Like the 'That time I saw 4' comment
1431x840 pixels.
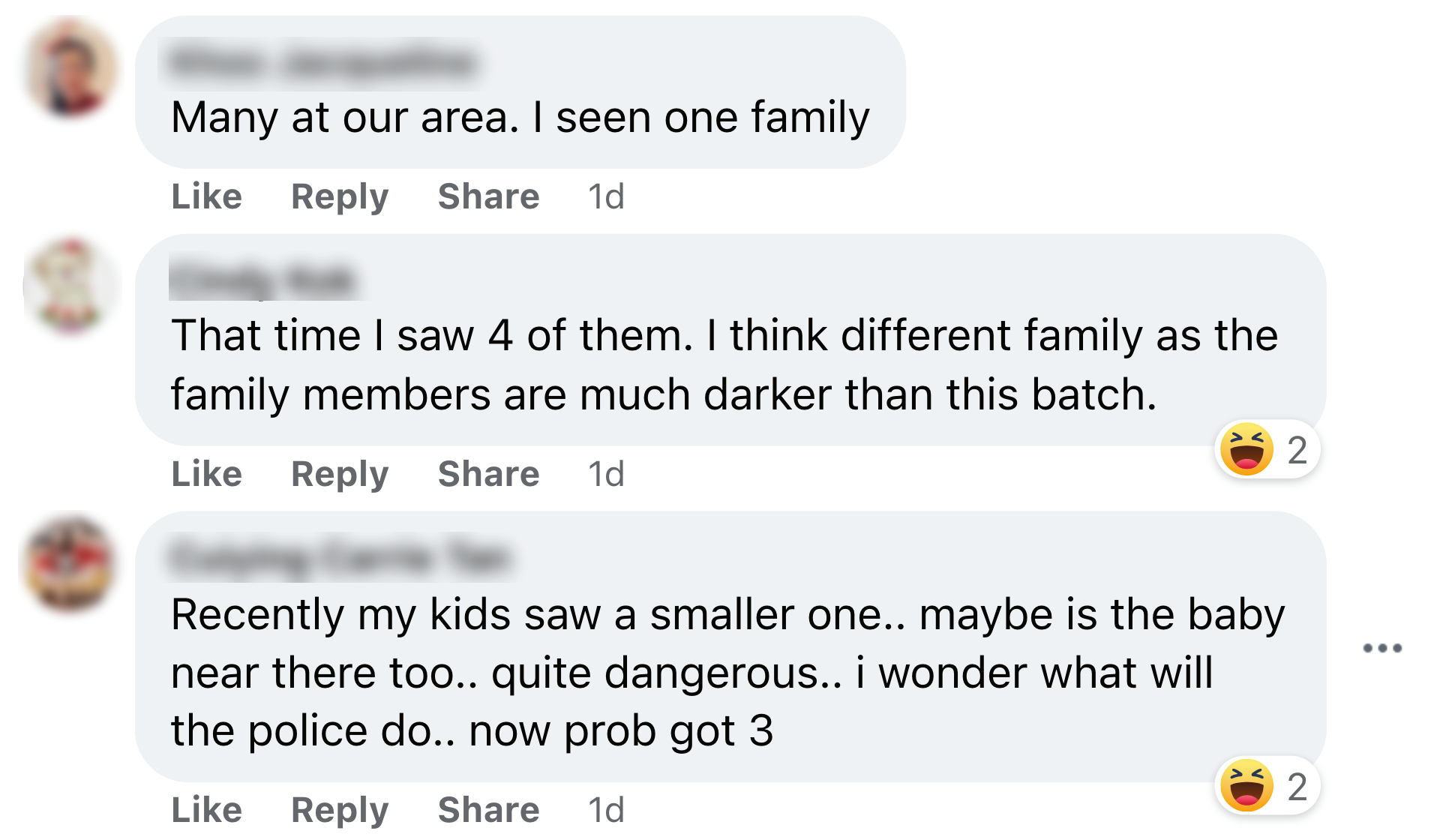pyautogui.click(x=206, y=474)
